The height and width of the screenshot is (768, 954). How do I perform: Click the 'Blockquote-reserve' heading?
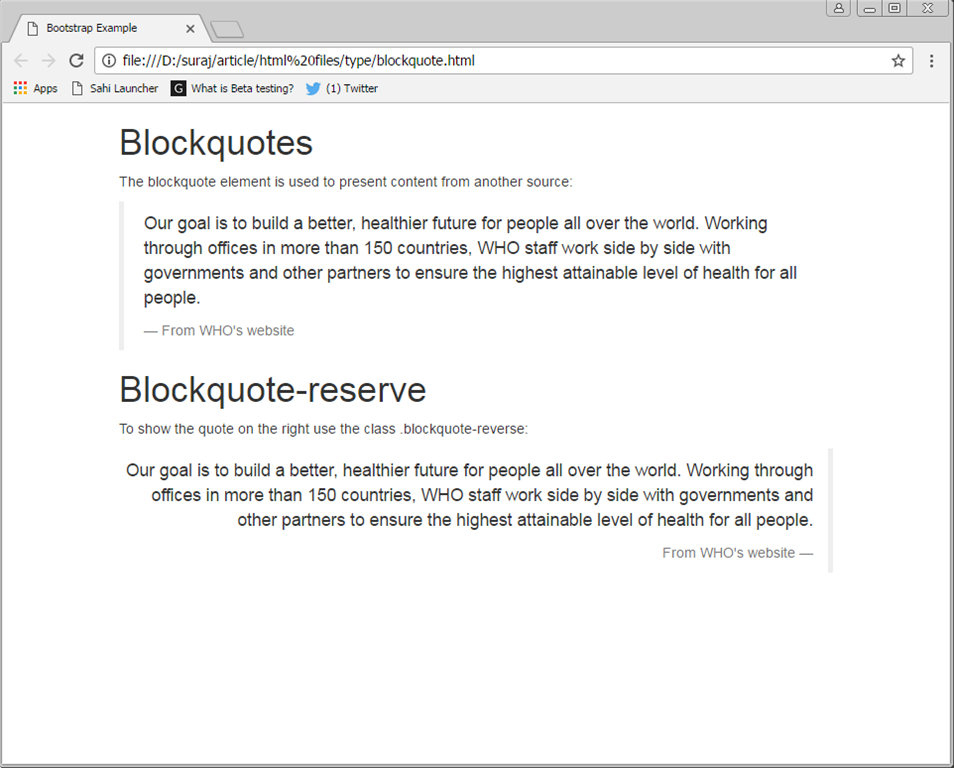click(x=273, y=389)
